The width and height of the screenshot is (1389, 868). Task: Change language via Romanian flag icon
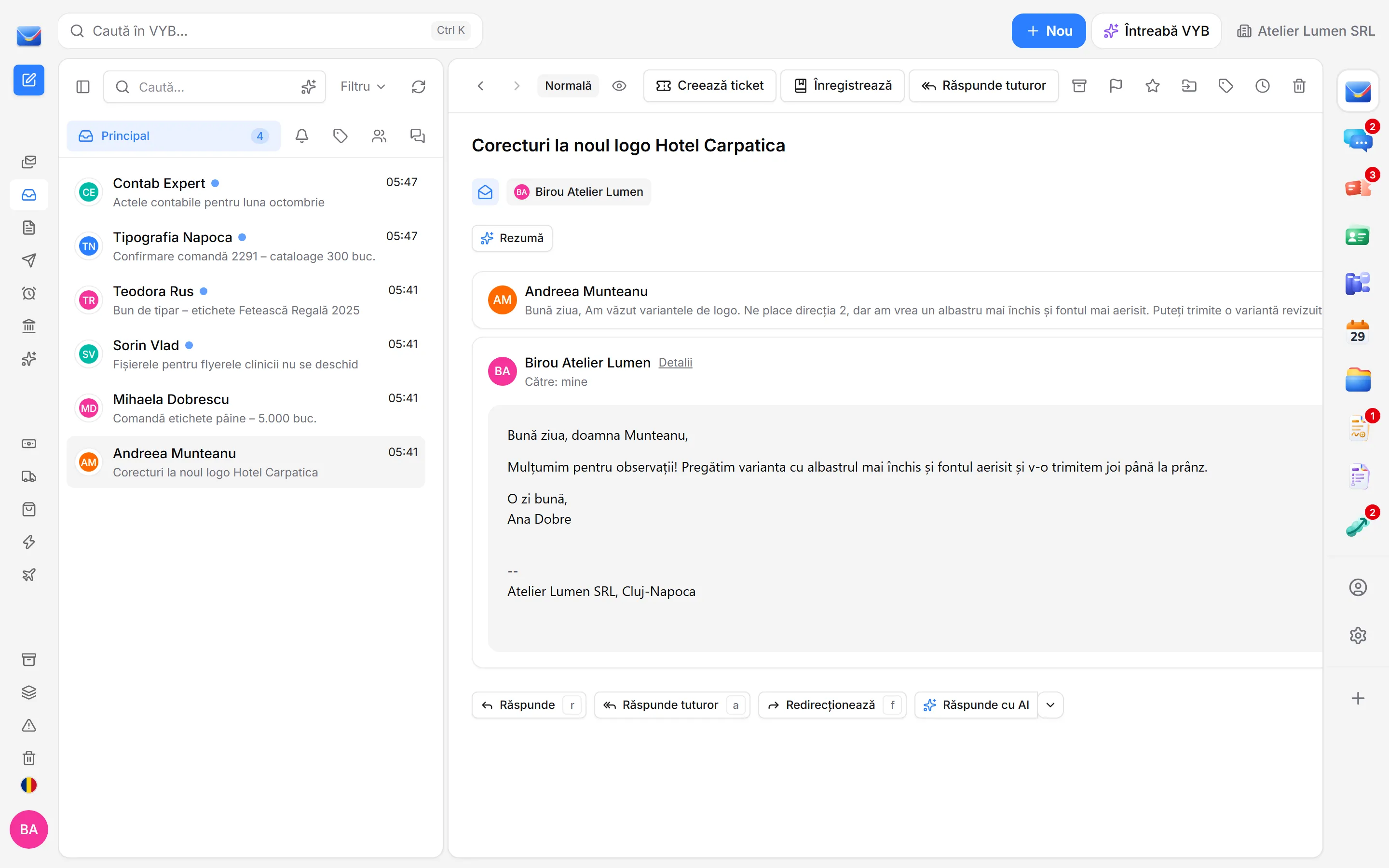tap(29, 785)
